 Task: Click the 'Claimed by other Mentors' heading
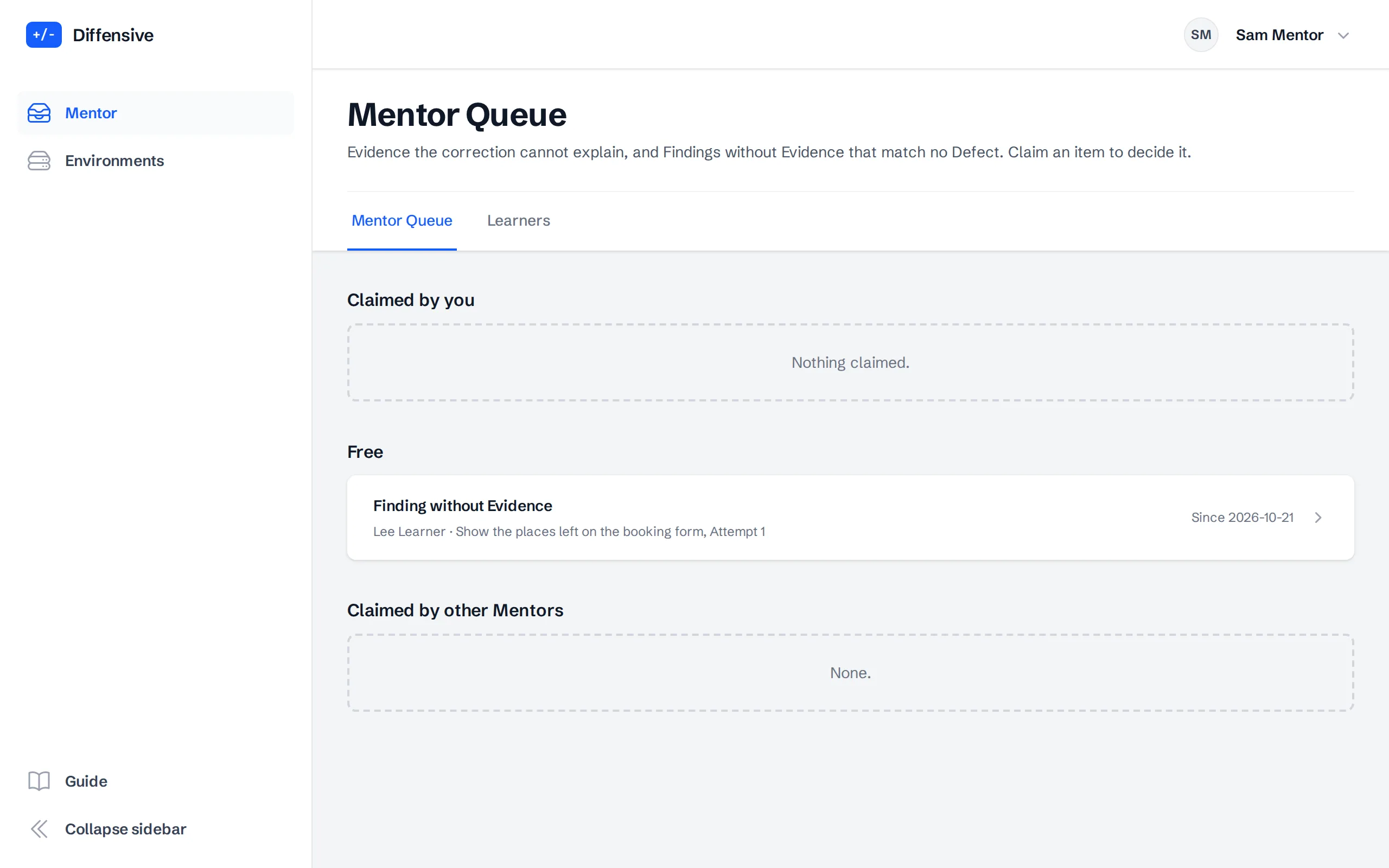[455, 610]
